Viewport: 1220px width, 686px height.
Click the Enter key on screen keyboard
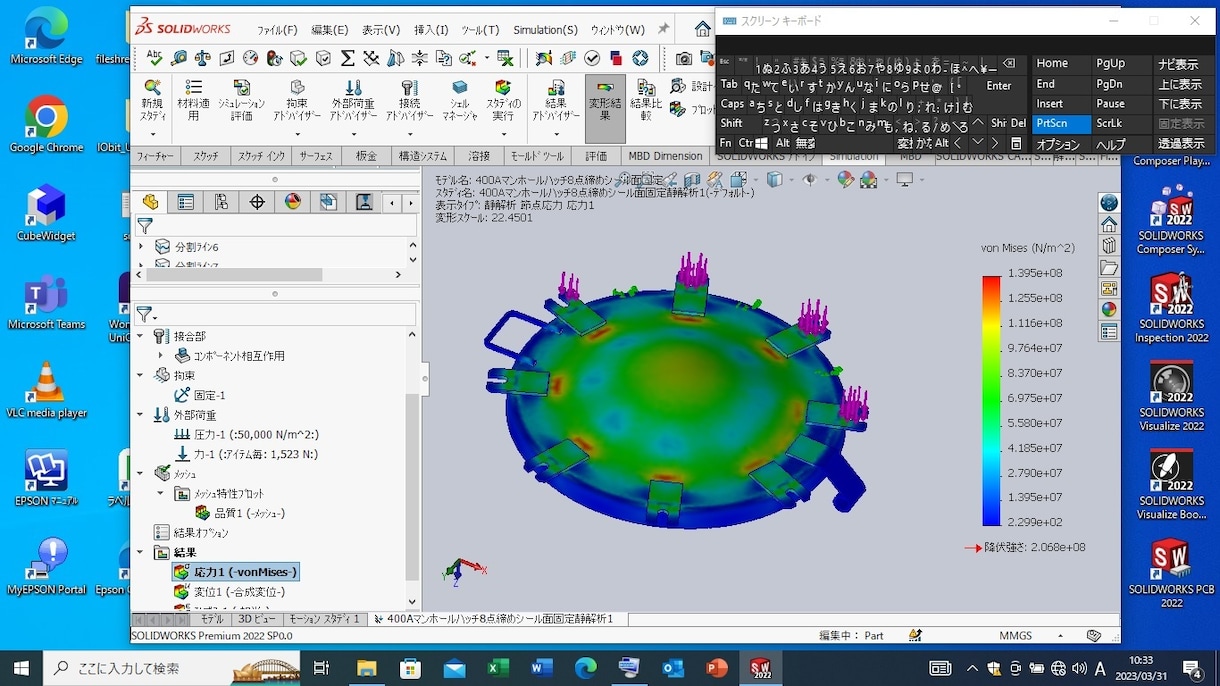pyautogui.click(x=999, y=86)
